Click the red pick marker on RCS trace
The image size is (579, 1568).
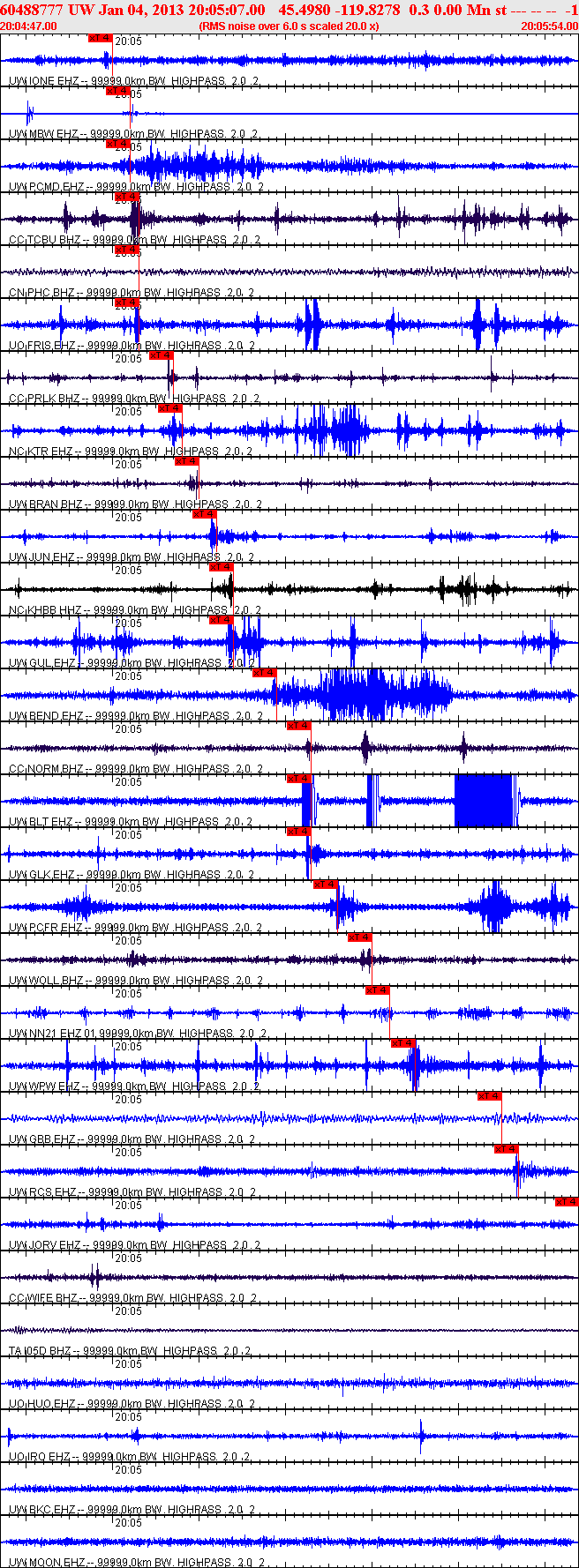507,1149
